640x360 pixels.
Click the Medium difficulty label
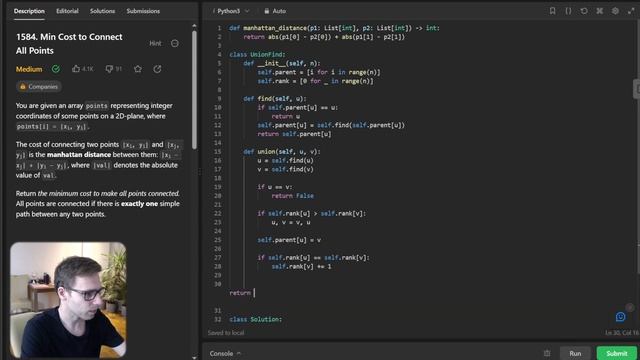[x=29, y=69]
